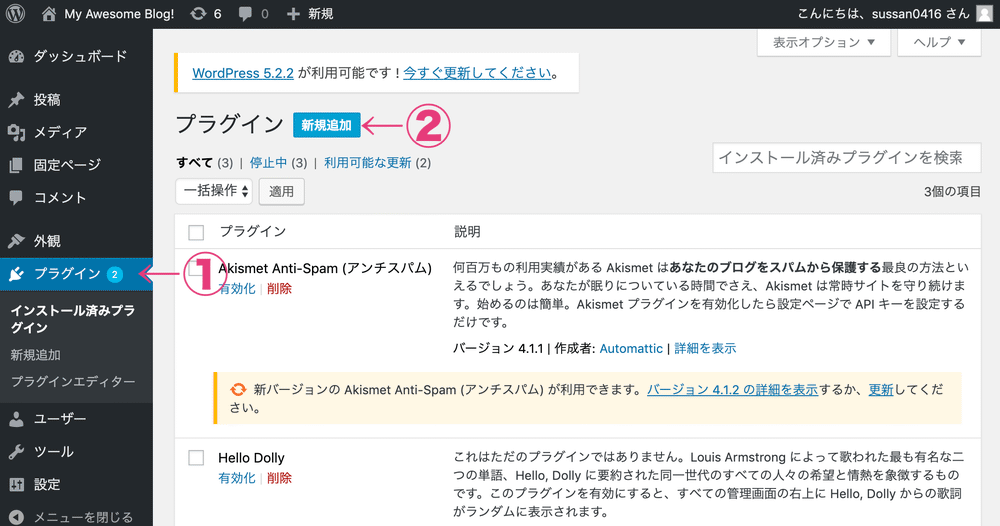This screenshot has width=1000, height=526.
Task: Open the updates icon showing 6
Action: coord(198,13)
